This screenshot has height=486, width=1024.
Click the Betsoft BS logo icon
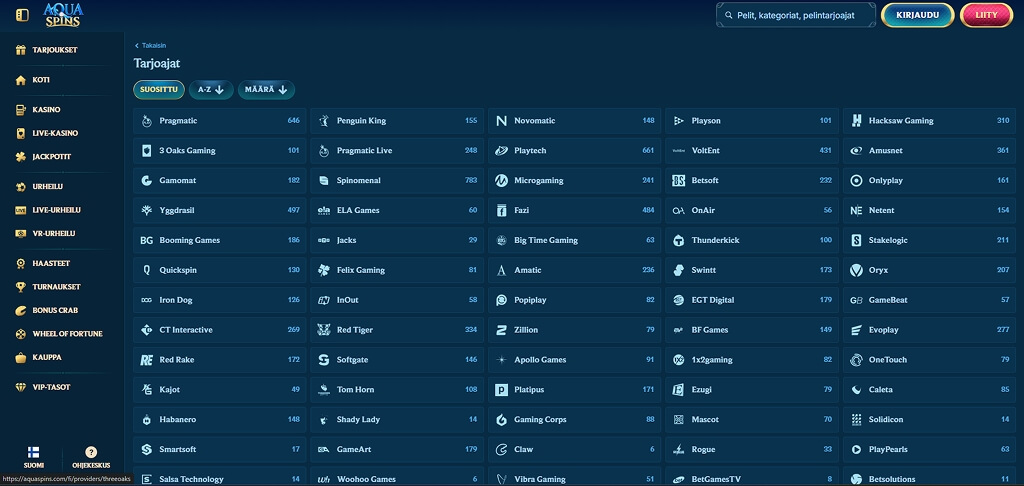point(679,180)
